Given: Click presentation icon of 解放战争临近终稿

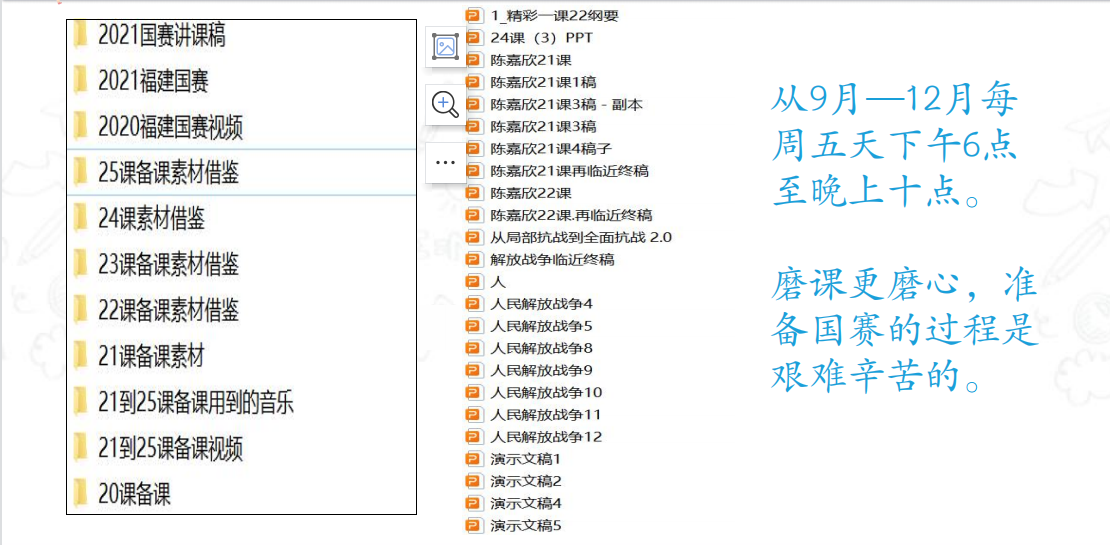Looking at the screenshot, I should 473,260.
